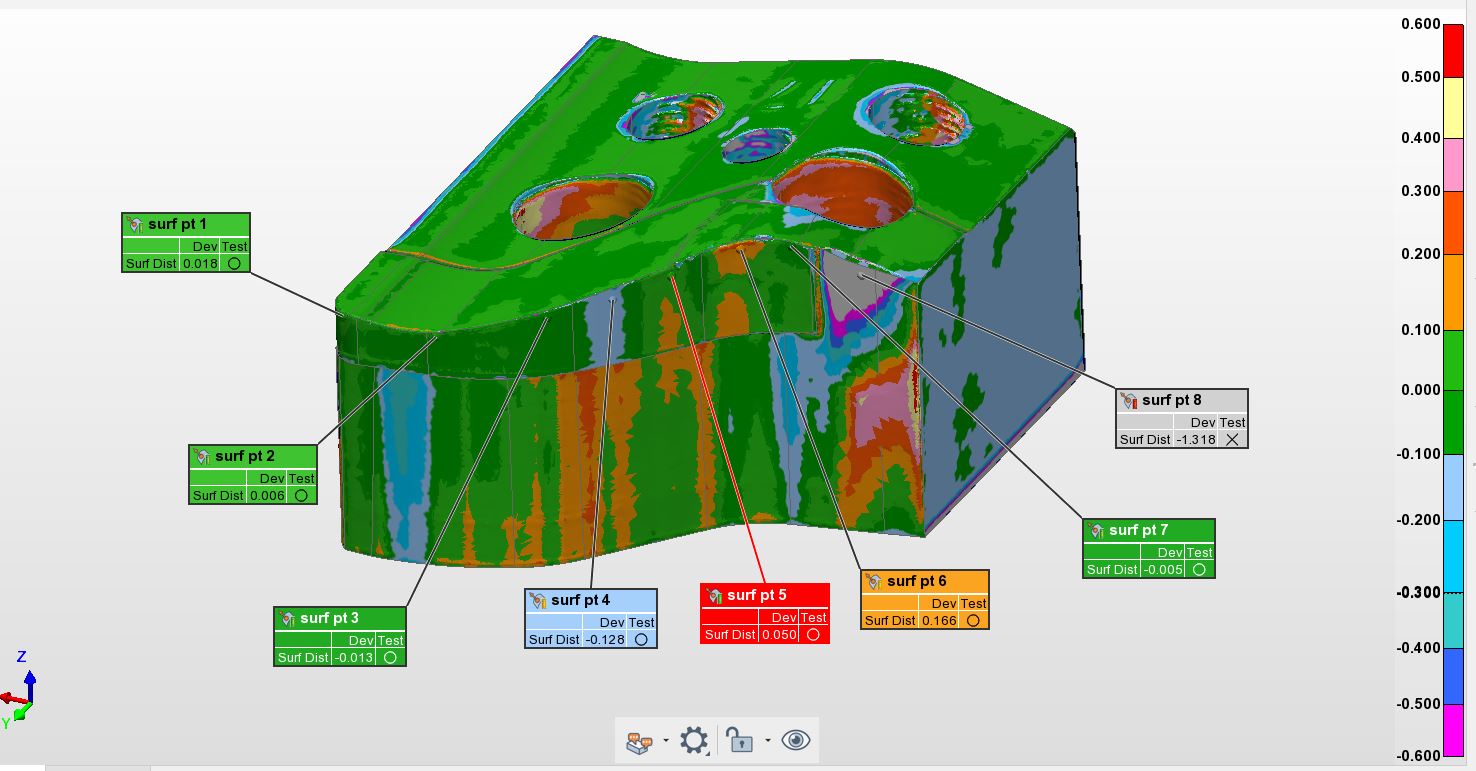Click the annotation view tool icon
The image size is (1476, 771).
(639, 741)
